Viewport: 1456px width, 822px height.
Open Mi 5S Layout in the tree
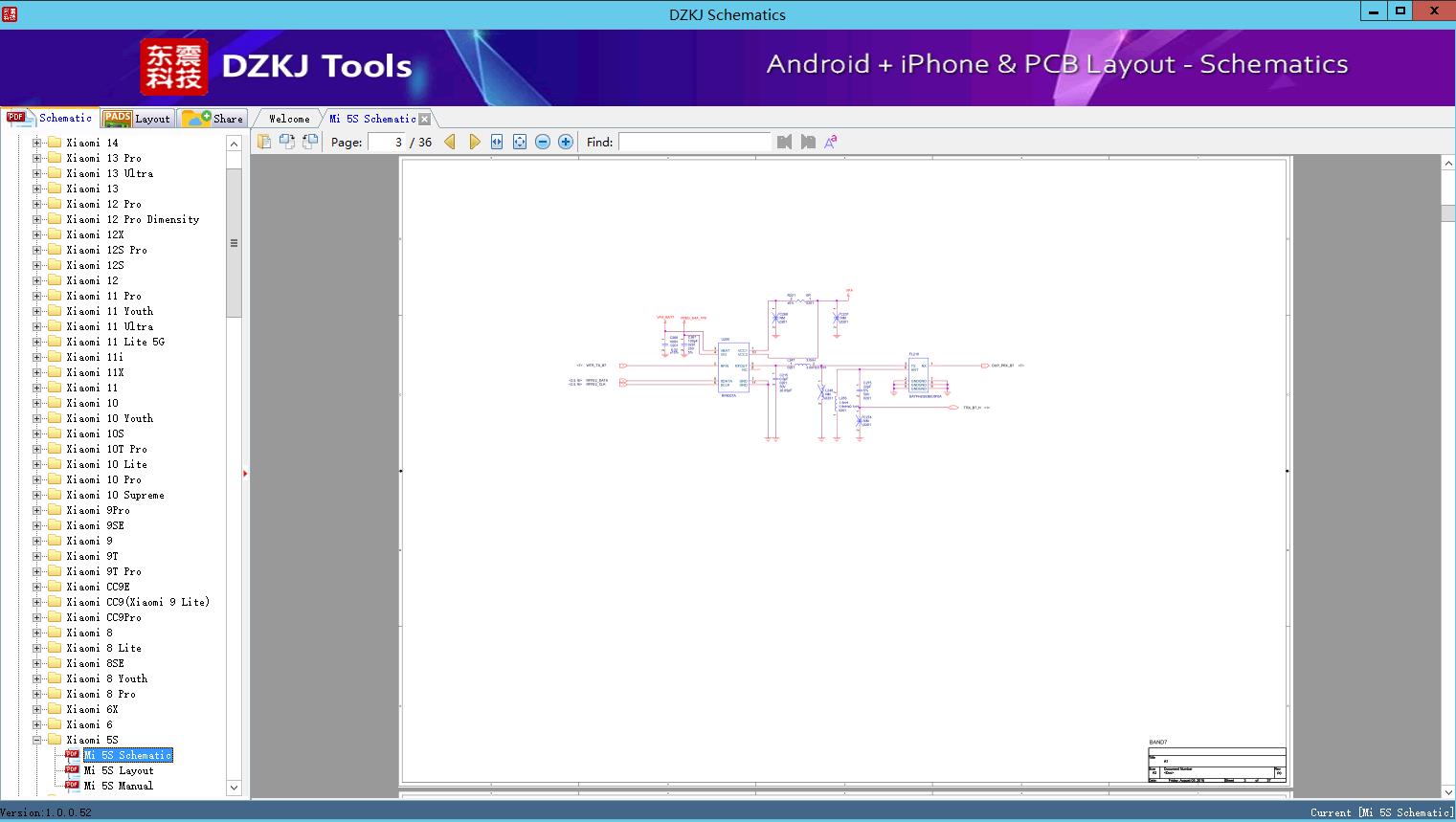click(119, 770)
